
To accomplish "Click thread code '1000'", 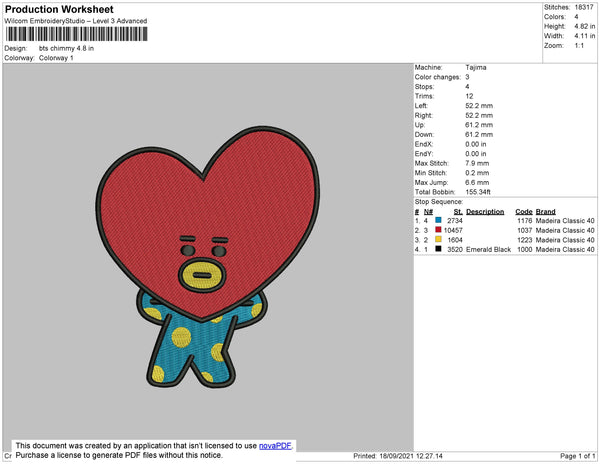I will 525,249.
